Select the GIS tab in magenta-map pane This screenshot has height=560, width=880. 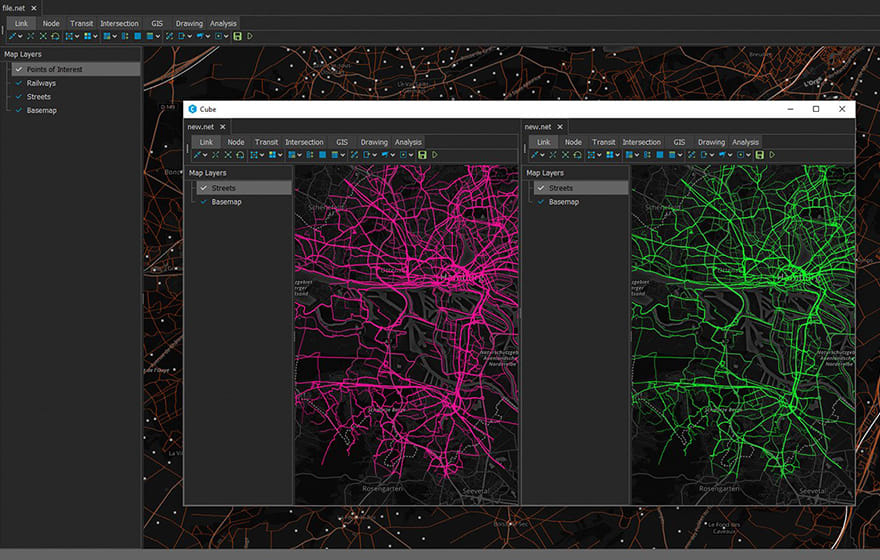(342, 143)
